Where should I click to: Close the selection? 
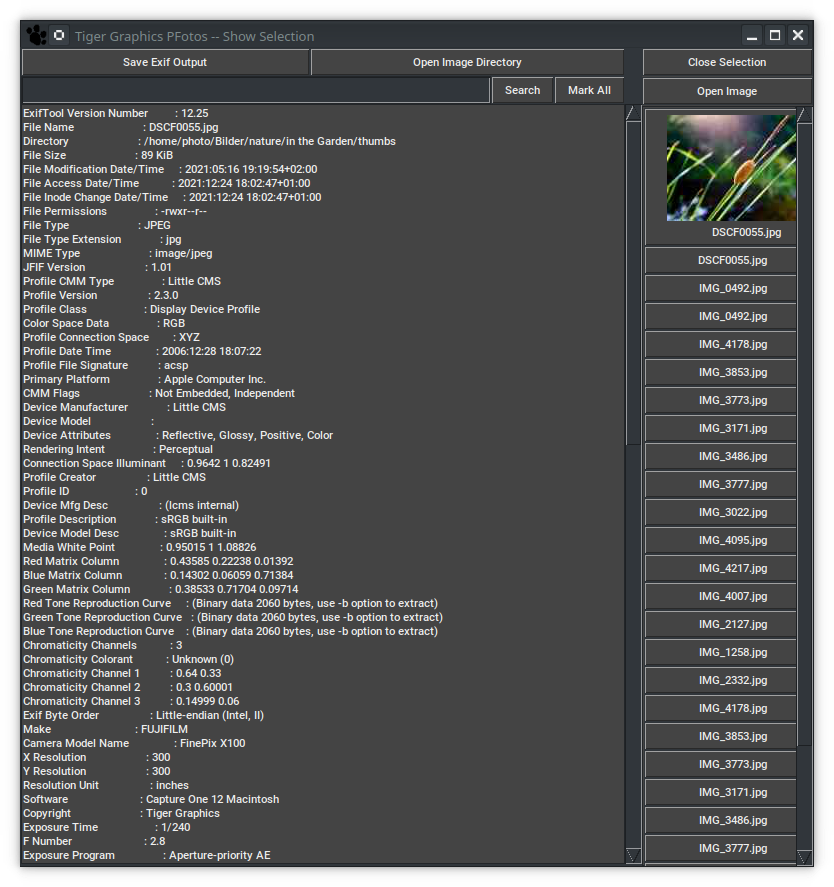pyautogui.click(x=727, y=62)
